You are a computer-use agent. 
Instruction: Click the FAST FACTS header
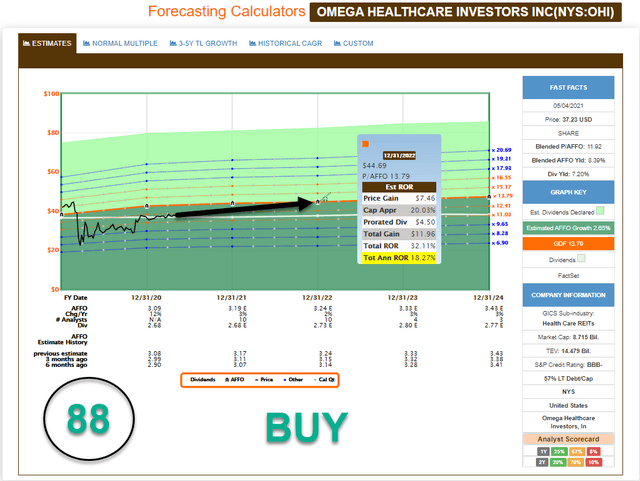[568, 87]
